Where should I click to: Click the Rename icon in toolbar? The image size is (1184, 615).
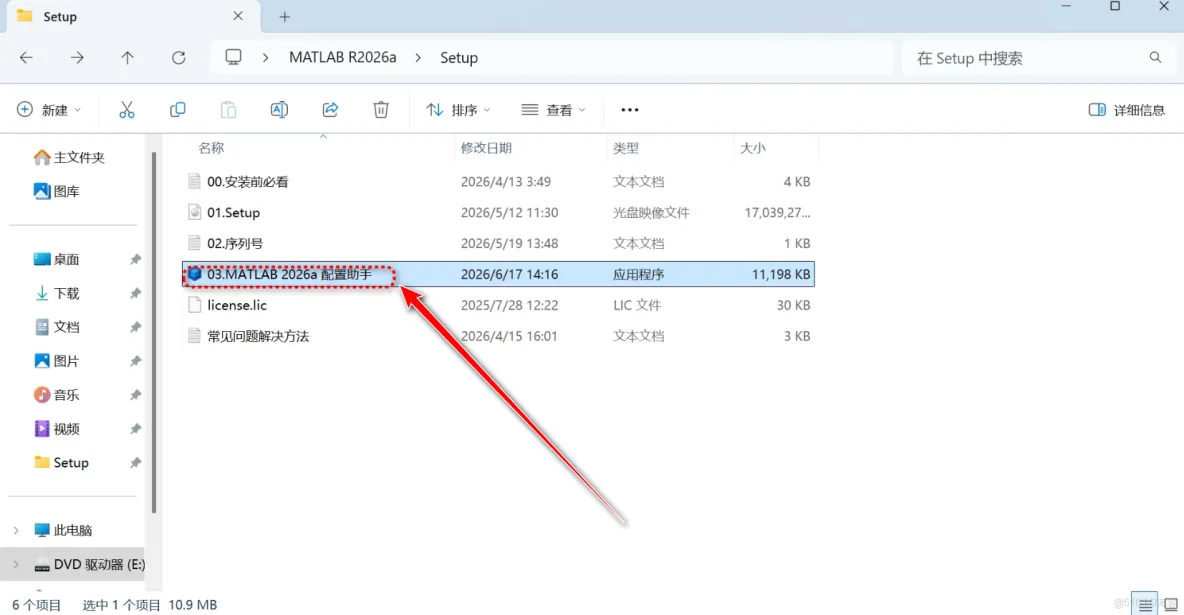click(x=279, y=110)
